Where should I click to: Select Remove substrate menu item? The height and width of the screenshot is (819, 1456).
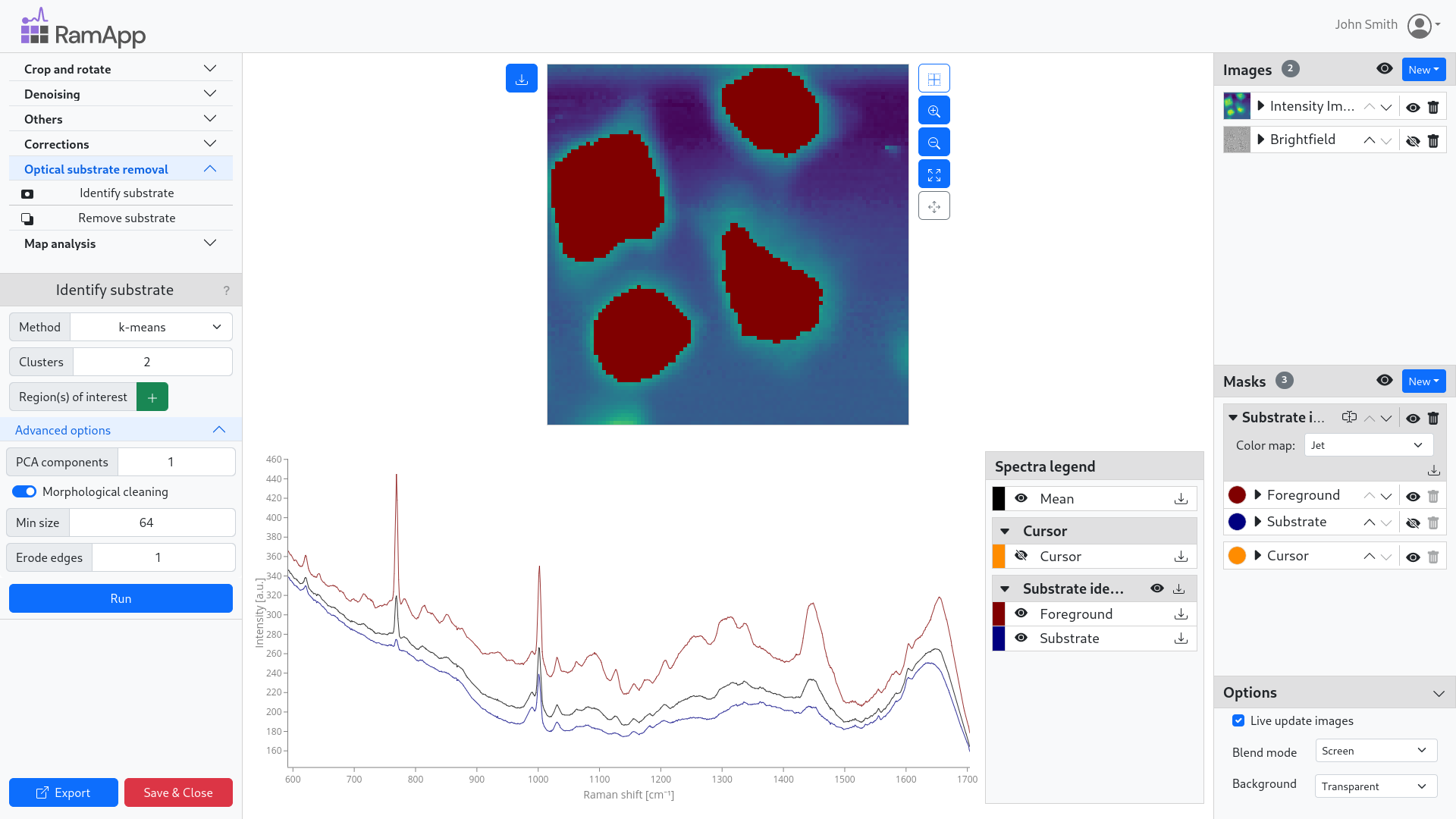pos(127,218)
